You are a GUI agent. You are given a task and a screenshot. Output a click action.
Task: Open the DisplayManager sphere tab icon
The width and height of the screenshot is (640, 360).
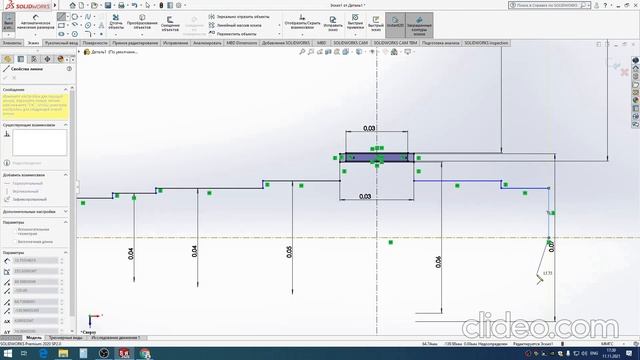[60, 59]
